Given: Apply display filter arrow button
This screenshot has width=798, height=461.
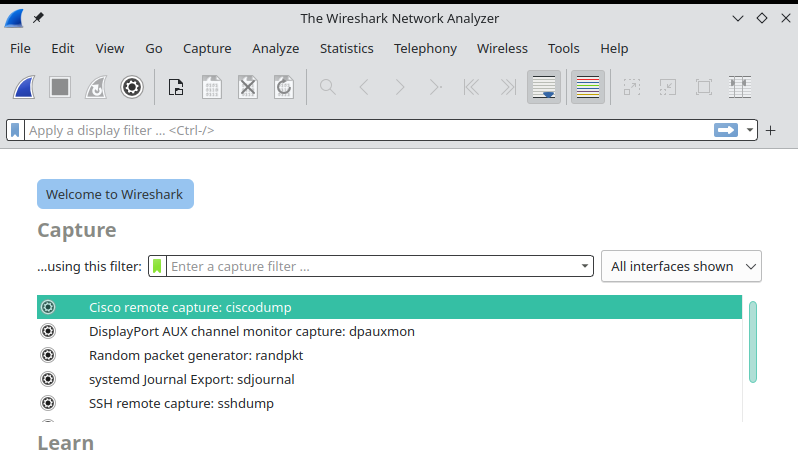Looking at the screenshot, I should (x=726, y=130).
